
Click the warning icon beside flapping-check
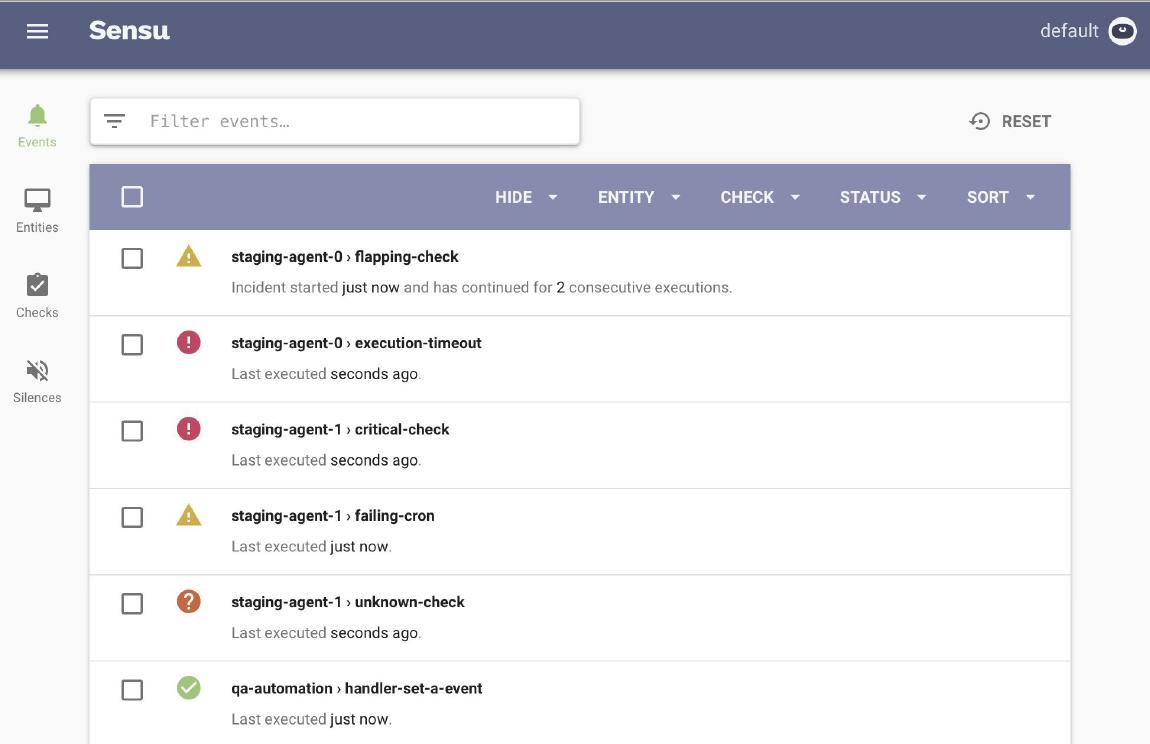[188, 256]
